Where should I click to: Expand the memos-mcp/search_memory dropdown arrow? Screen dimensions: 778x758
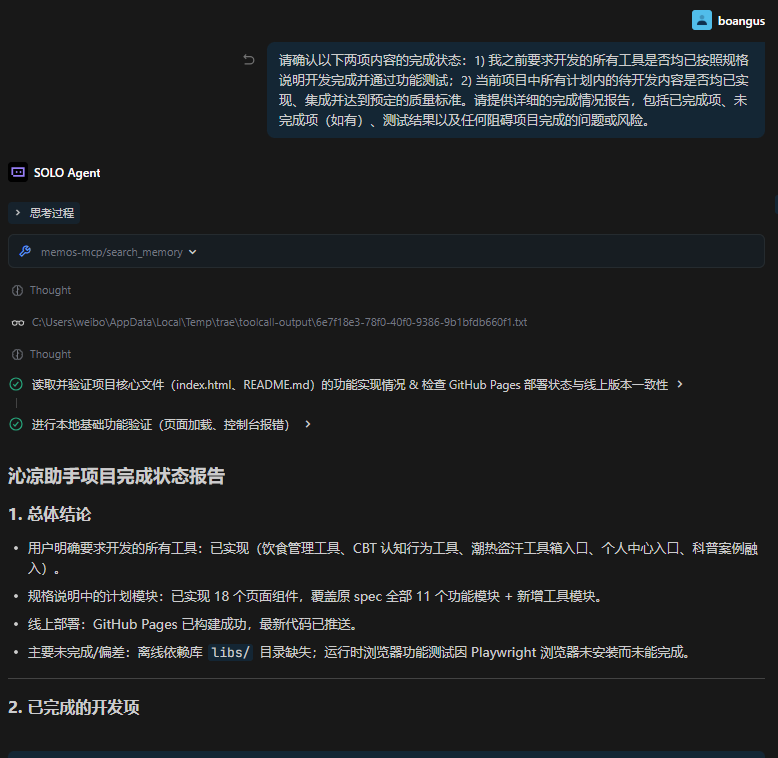[x=193, y=252]
